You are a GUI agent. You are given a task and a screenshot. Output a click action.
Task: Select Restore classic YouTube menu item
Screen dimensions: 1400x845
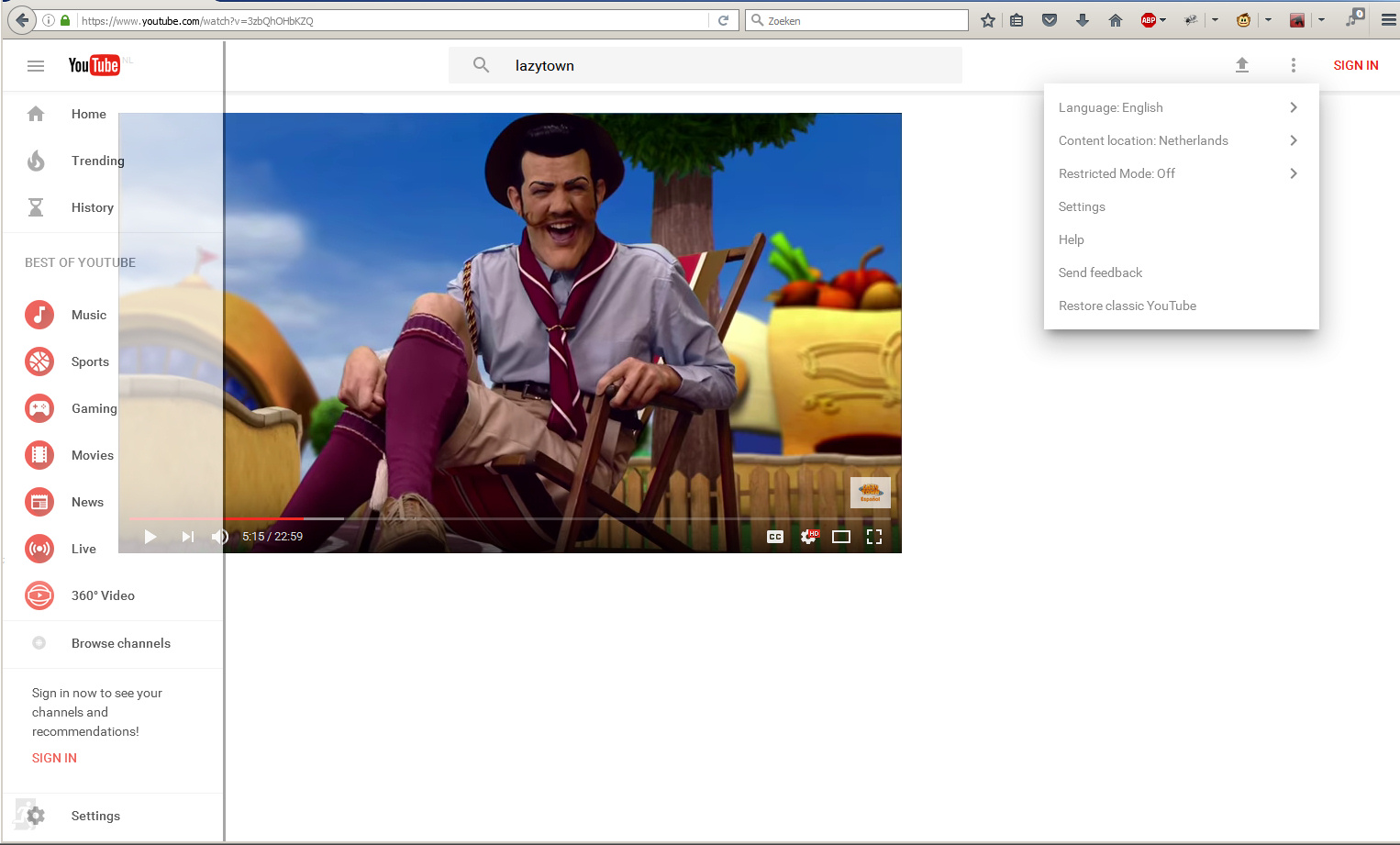[x=1128, y=306]
